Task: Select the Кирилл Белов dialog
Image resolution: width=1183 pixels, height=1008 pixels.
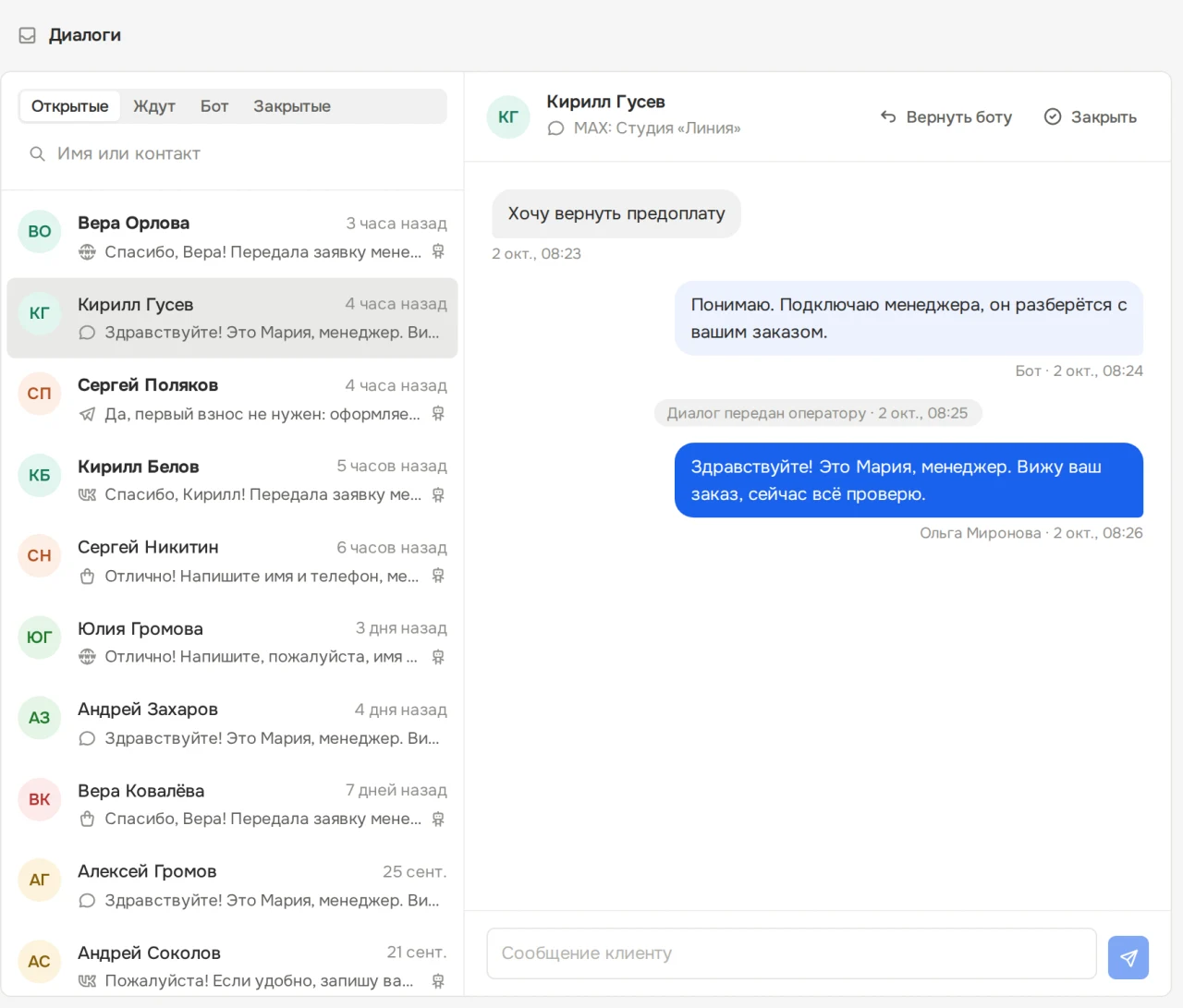Action: click(232, 480)
